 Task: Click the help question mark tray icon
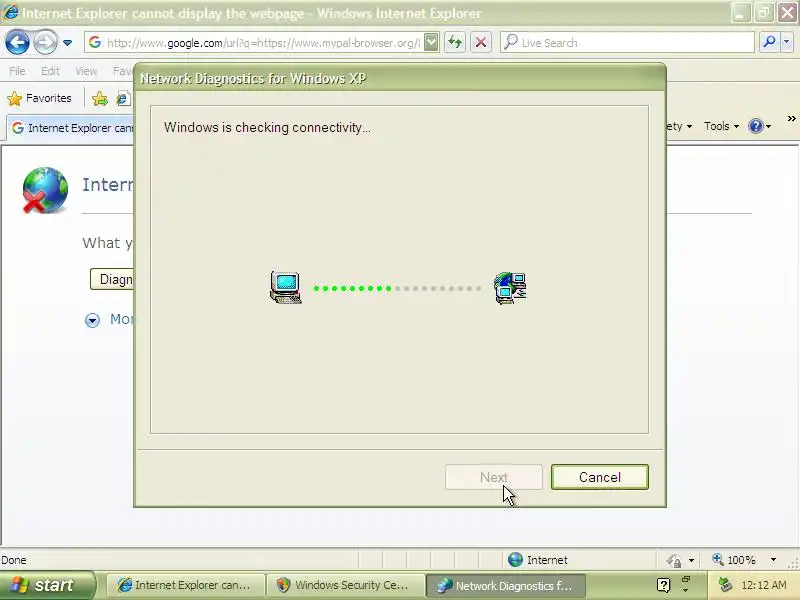(663, 585)
